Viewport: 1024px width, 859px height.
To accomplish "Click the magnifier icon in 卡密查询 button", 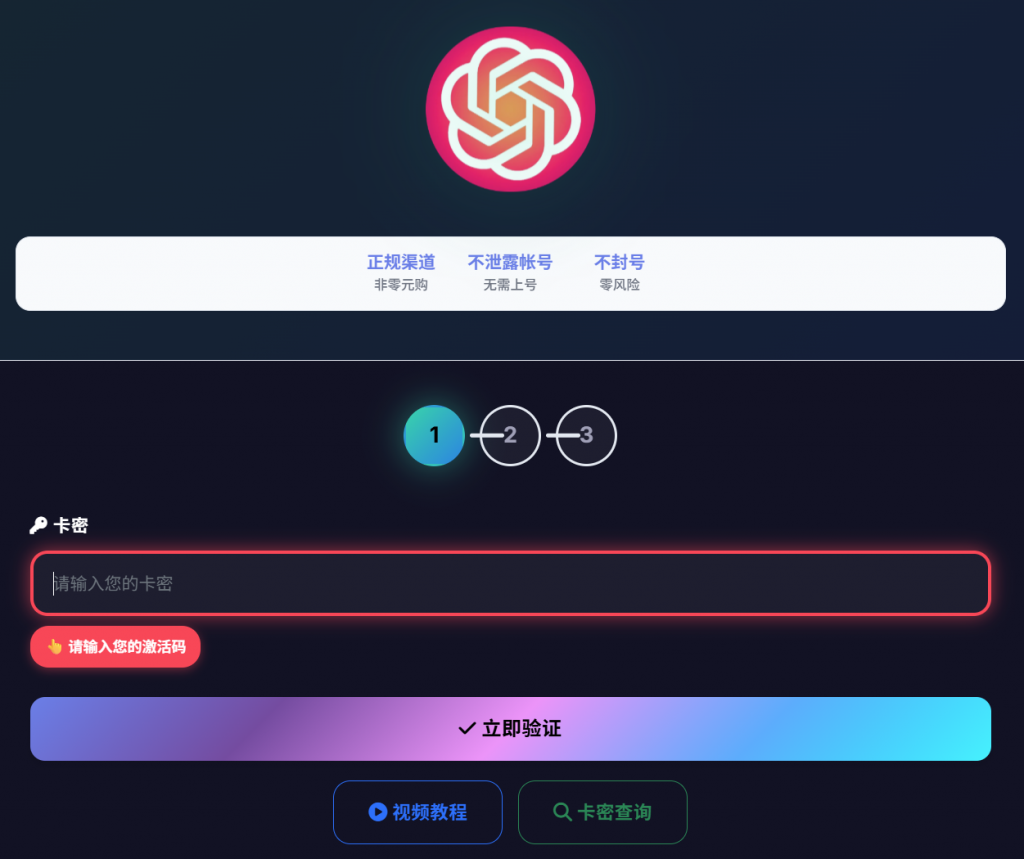I will (562, 812).
